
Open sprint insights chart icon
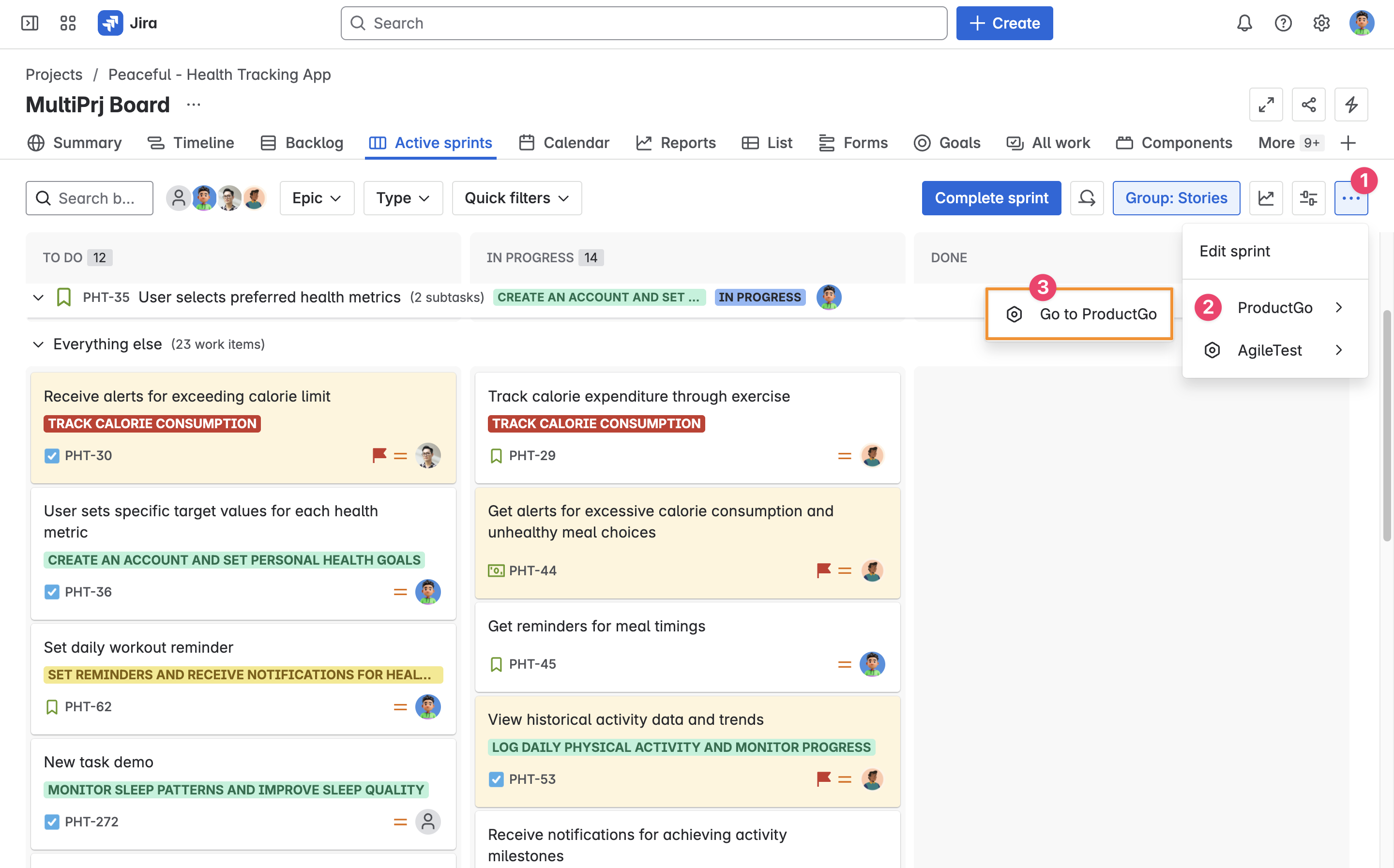point(1266,198)
